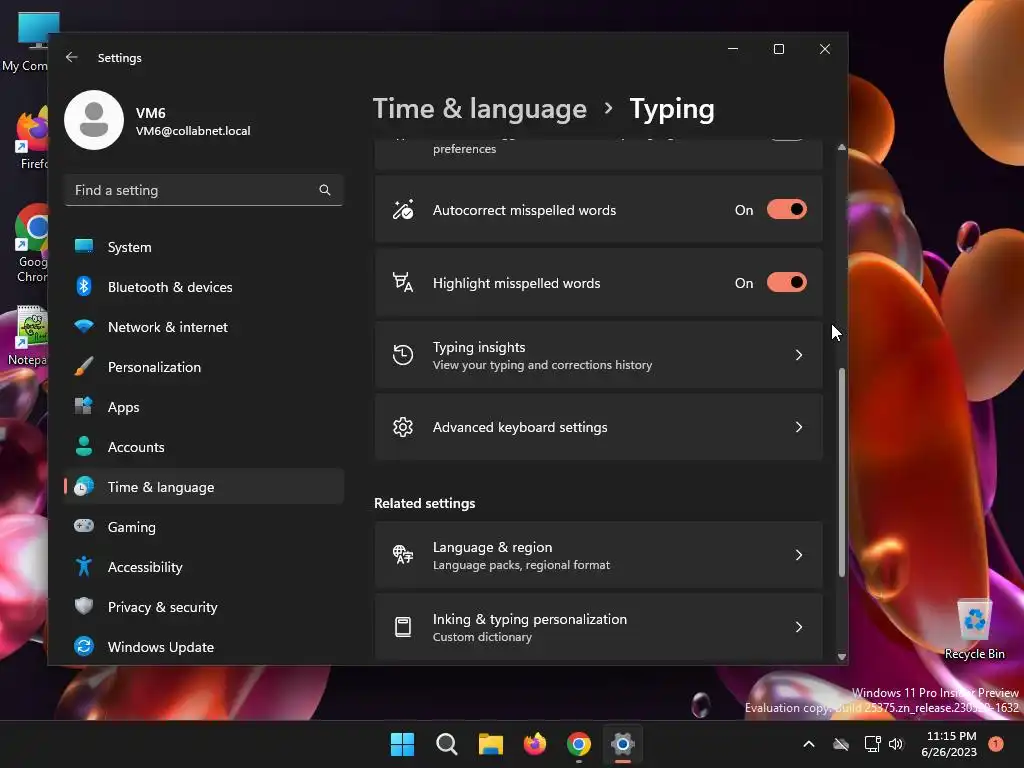Screen dimensions: 1024x768
Task: Open Inking & typing personalization chevron
Action: coord(799,627)
